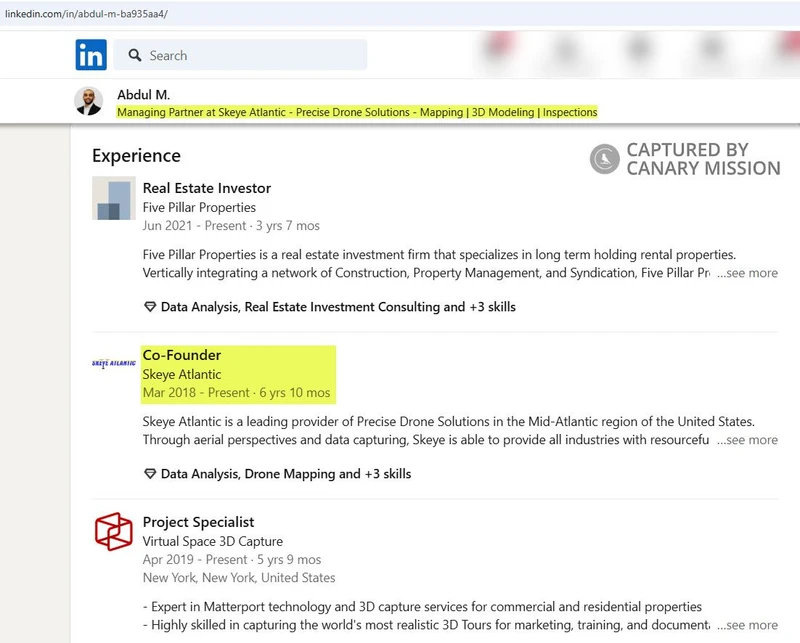Expand the Skeye Atlantic description via see more
Image resolution: width=800 pixels, height=643 pixels.
coord(747,440)
